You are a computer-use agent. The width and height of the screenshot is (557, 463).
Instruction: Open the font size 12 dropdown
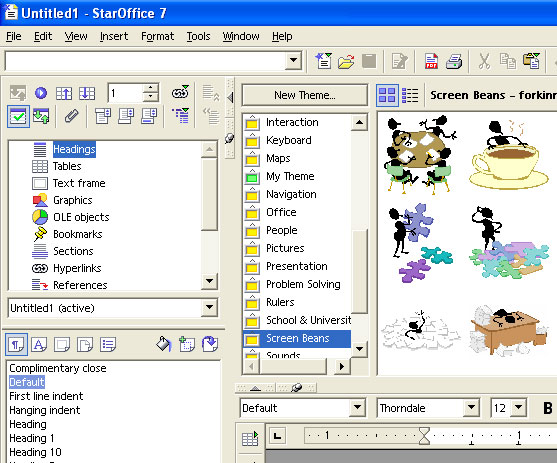click(x=519, y=408)
